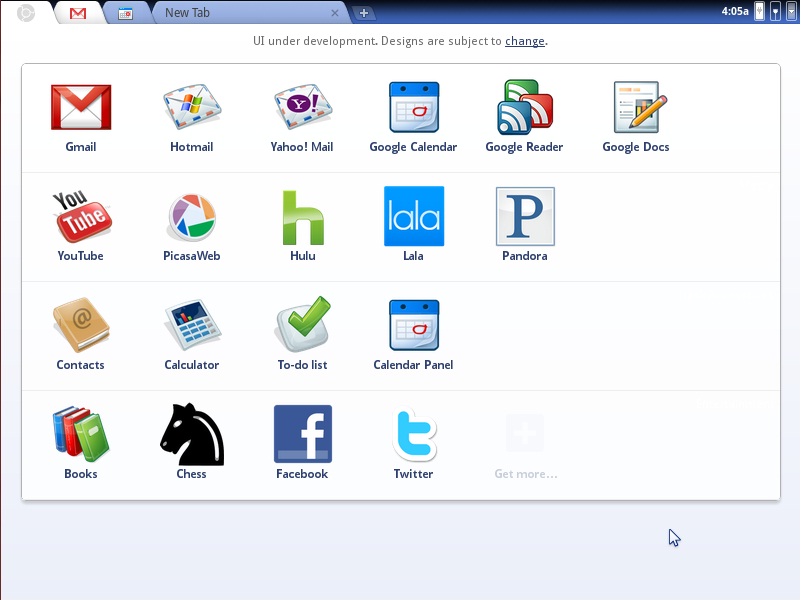Click the faded Get more plus icon

pos(525,434)
